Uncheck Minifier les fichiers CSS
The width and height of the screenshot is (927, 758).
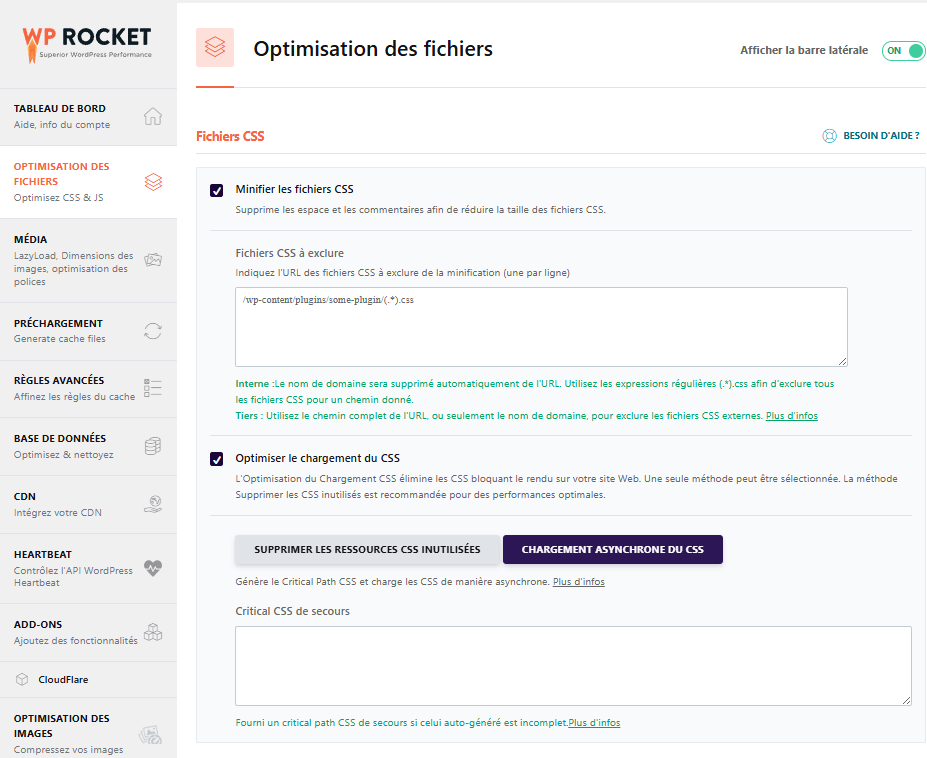pyautogui.click(x=216, y=190)
